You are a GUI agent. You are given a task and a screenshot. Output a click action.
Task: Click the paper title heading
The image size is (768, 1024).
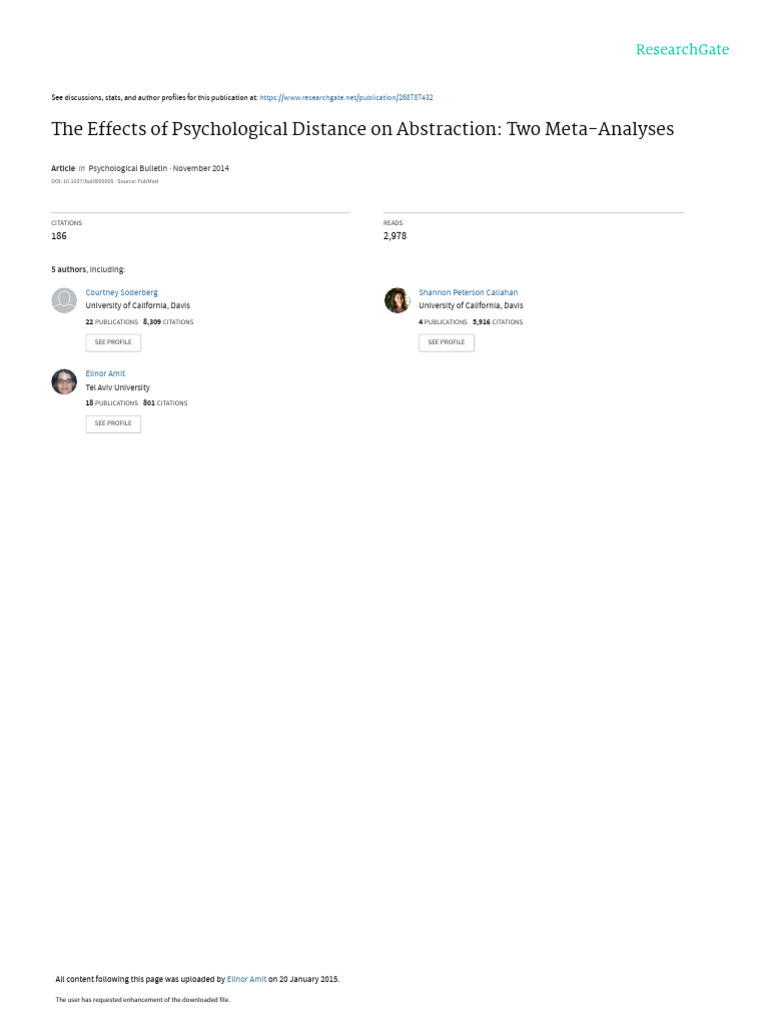[362, 129]
